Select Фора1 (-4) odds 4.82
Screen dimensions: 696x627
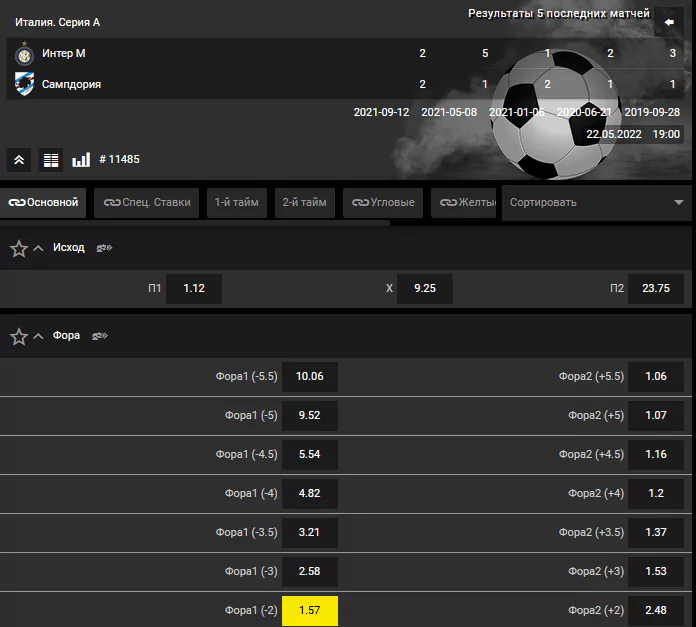310,493
